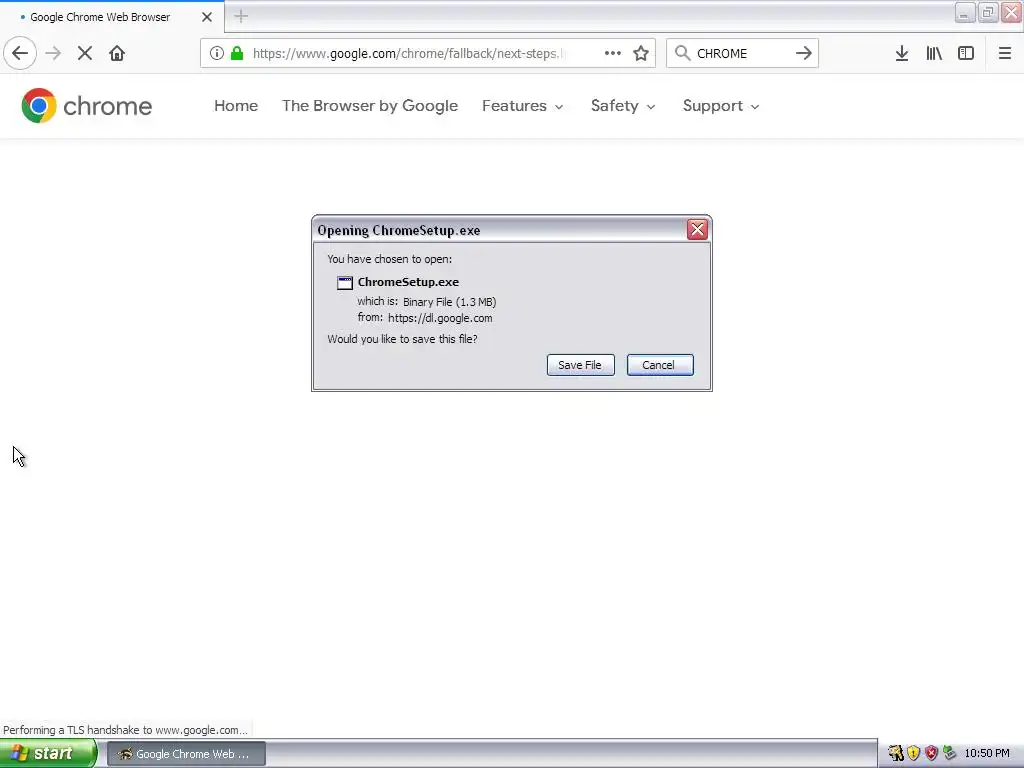Click the ChromeSetup.exe file icon in dialog
The image size is (1024, 768).
coord(344,282)
